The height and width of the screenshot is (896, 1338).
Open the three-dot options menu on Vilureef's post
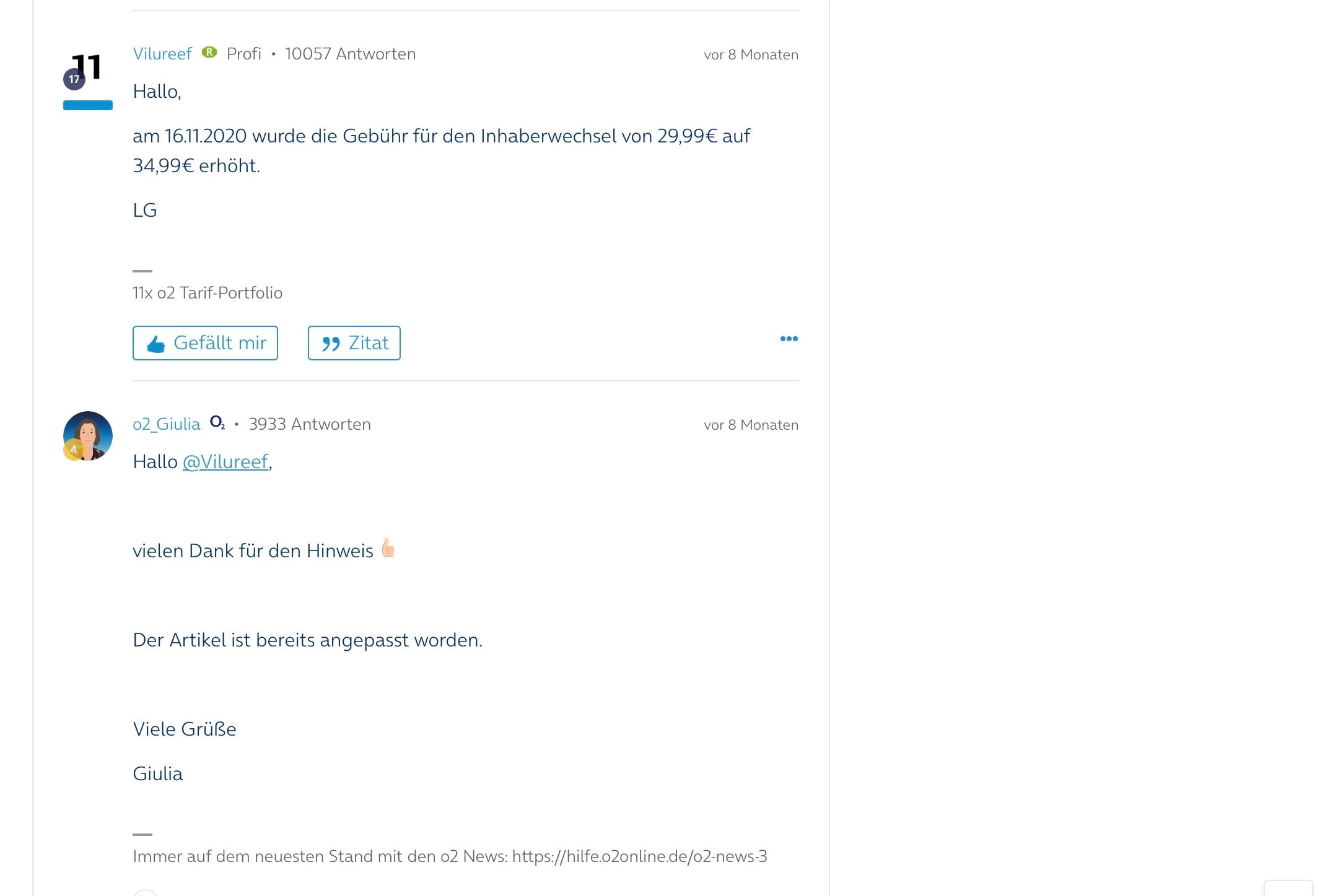pos(789,339)
